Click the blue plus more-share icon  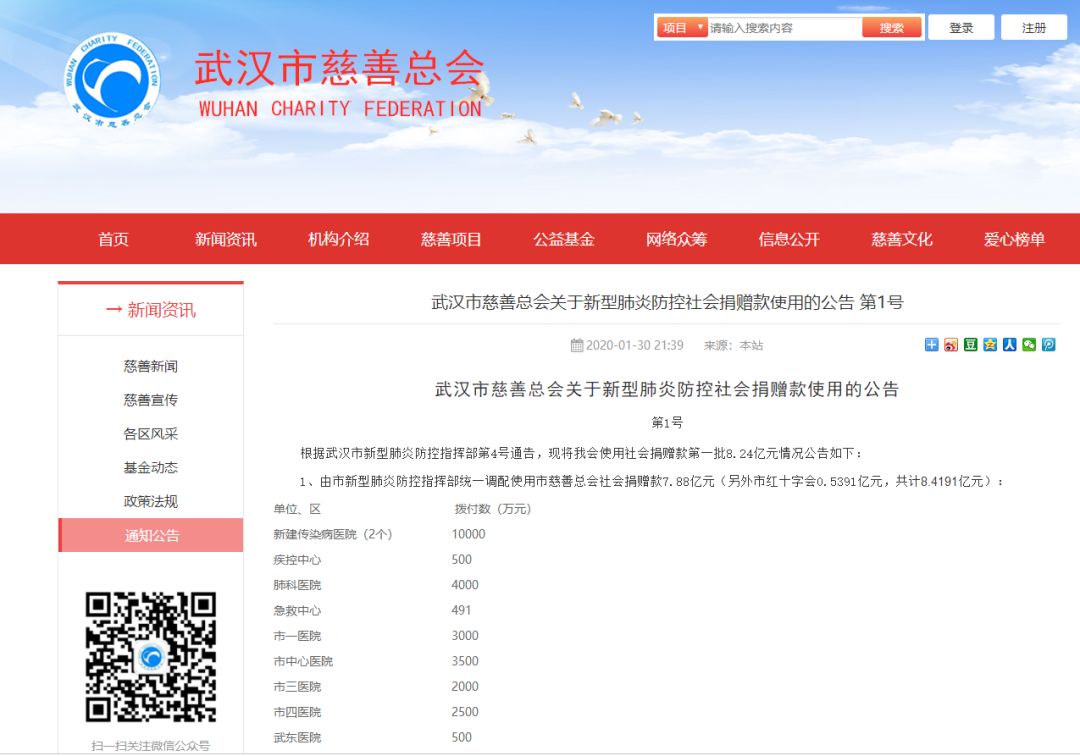(931, 344)
